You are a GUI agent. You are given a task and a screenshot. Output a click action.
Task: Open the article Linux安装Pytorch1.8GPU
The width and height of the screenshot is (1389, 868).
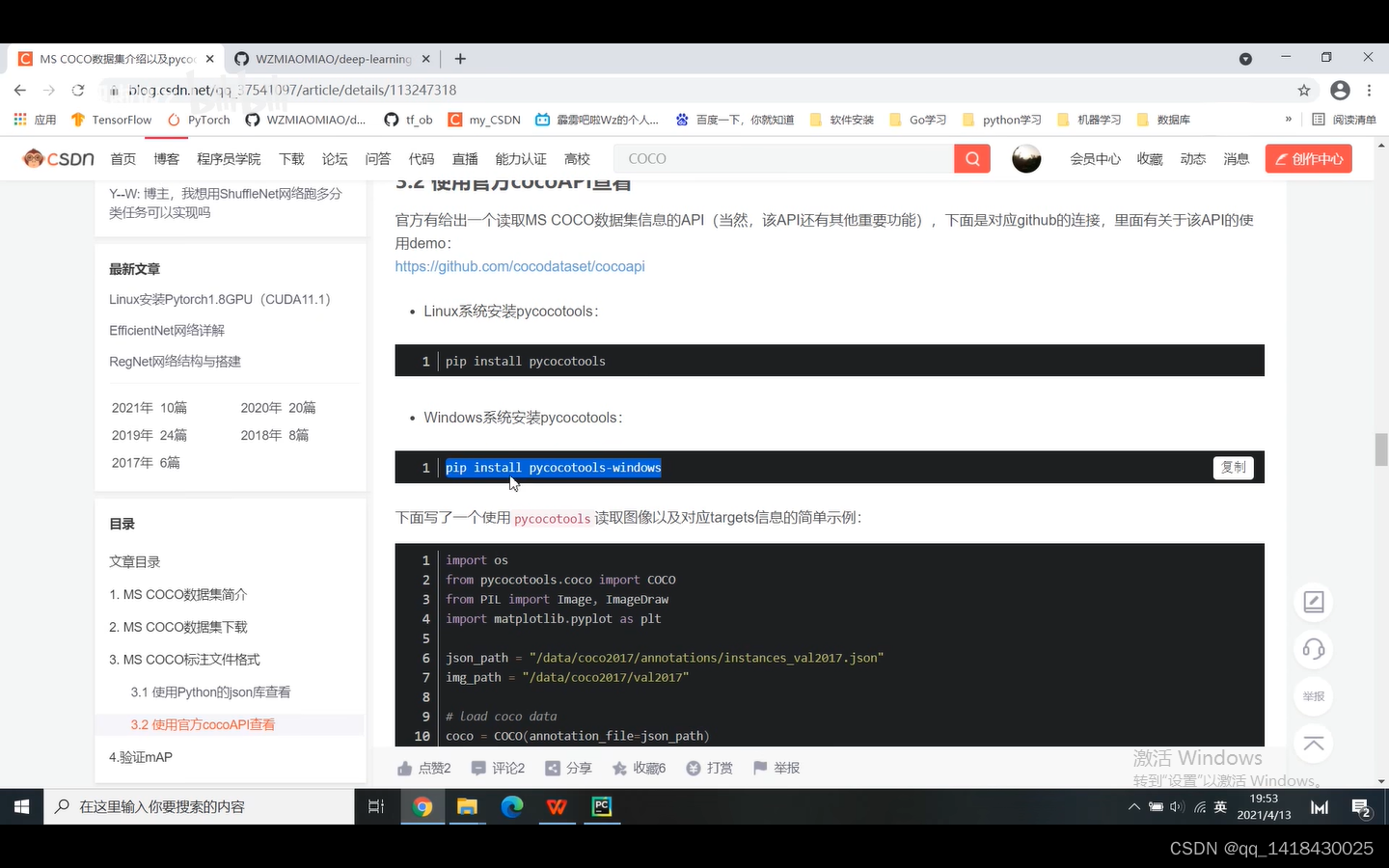click(x=220, y=300)
